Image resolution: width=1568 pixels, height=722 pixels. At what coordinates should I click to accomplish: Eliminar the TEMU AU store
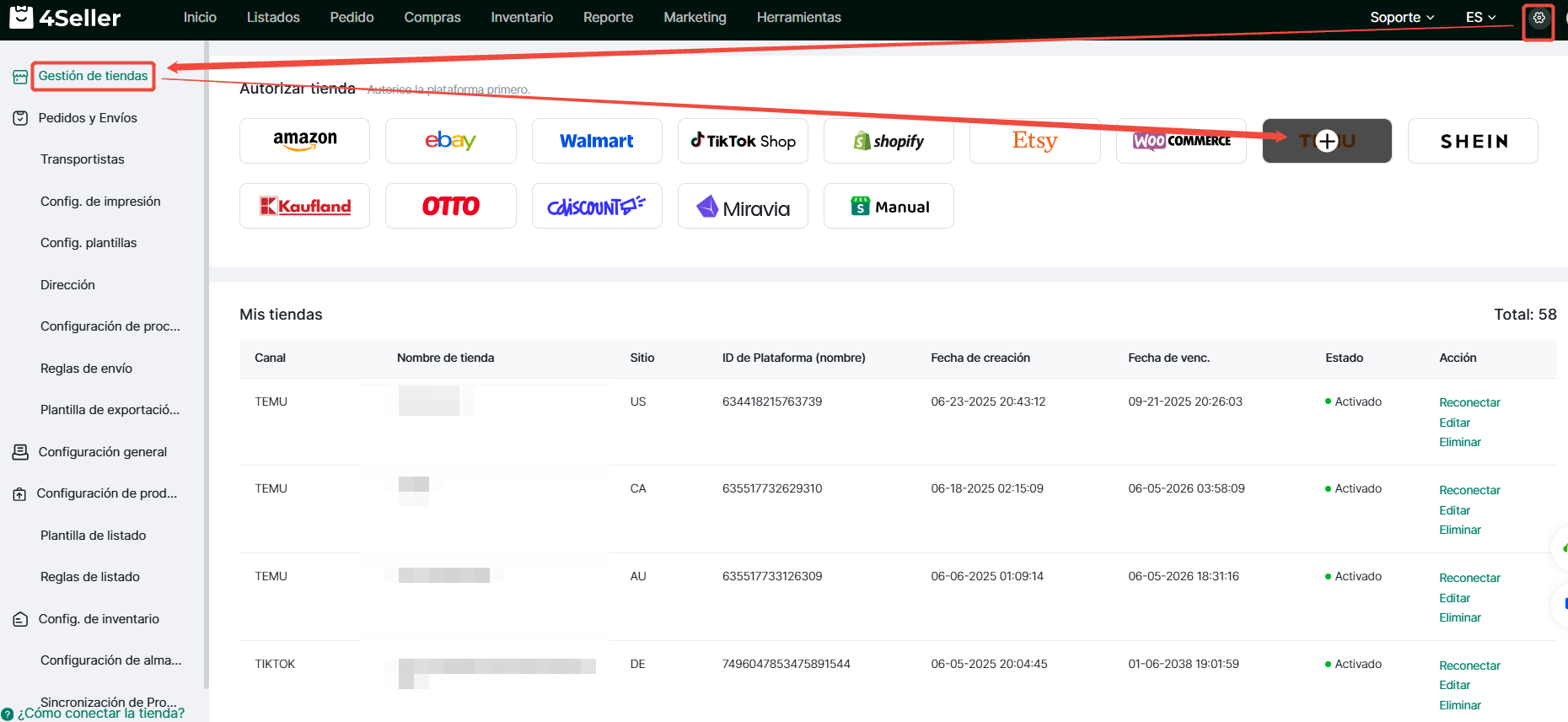[x=1459, y=617]
